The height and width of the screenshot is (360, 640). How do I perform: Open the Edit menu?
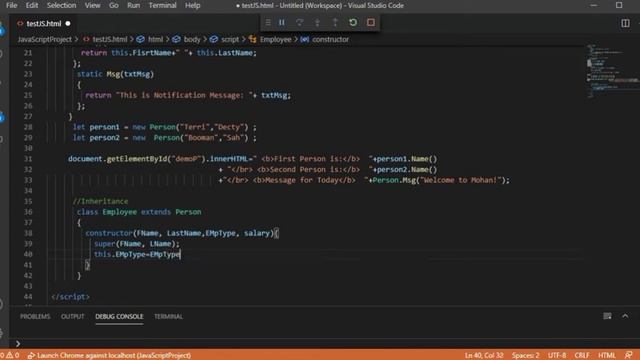[32, 5]
